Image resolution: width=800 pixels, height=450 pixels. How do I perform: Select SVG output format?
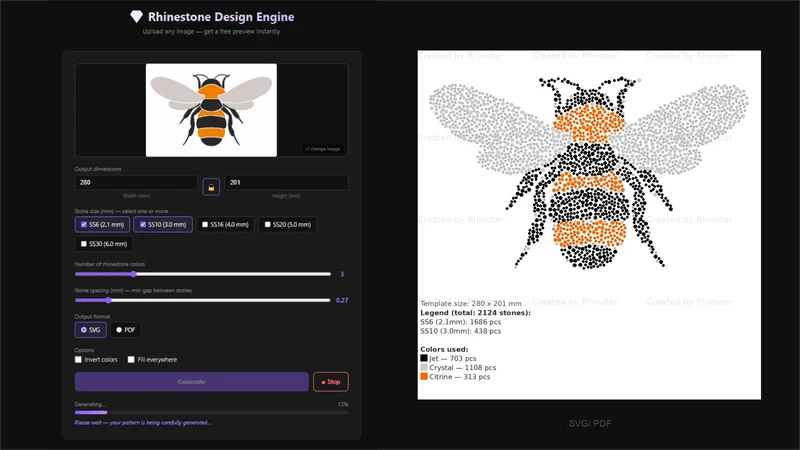(90, 330)
